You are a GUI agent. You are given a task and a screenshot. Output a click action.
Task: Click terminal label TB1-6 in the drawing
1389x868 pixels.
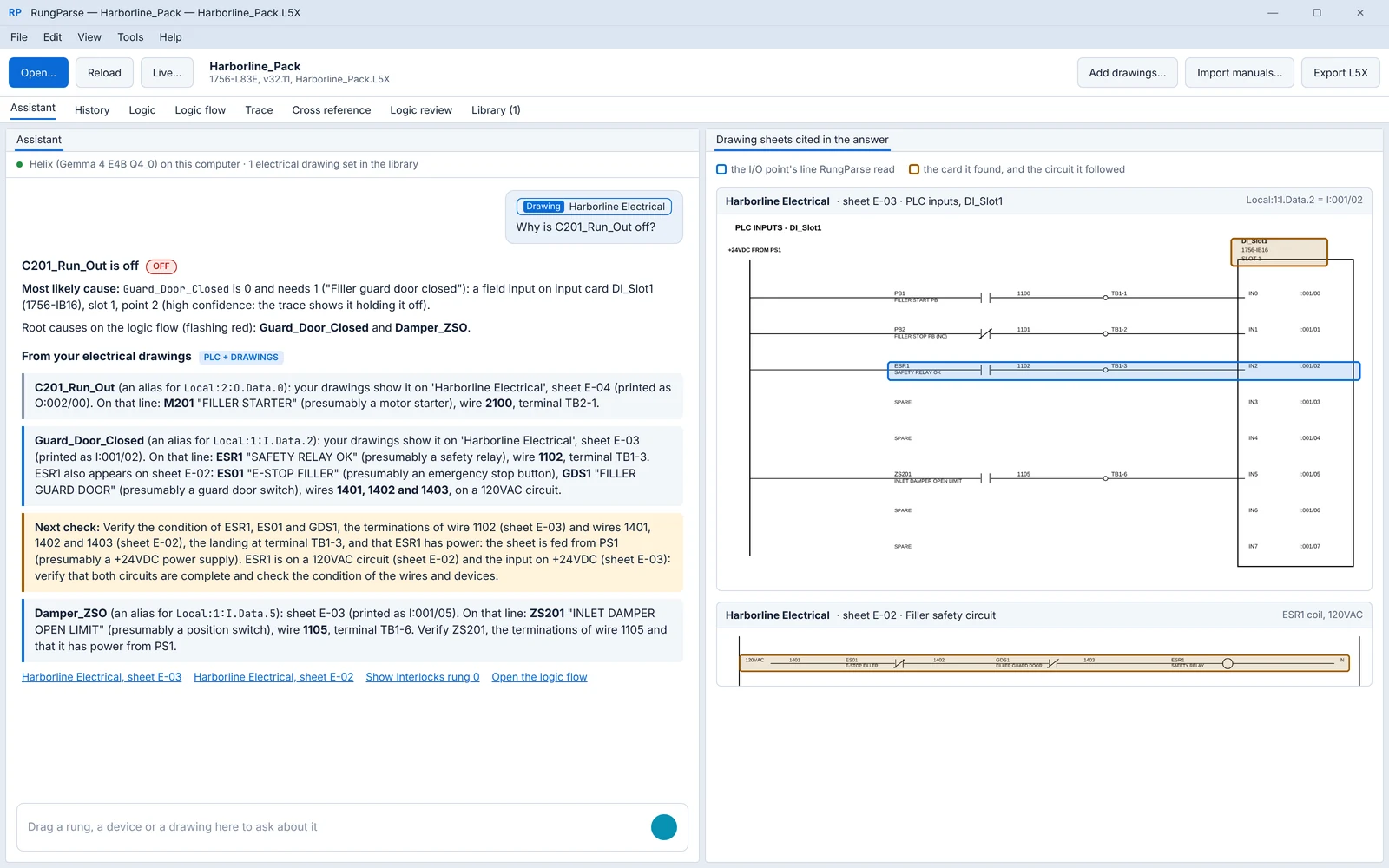1119,474
